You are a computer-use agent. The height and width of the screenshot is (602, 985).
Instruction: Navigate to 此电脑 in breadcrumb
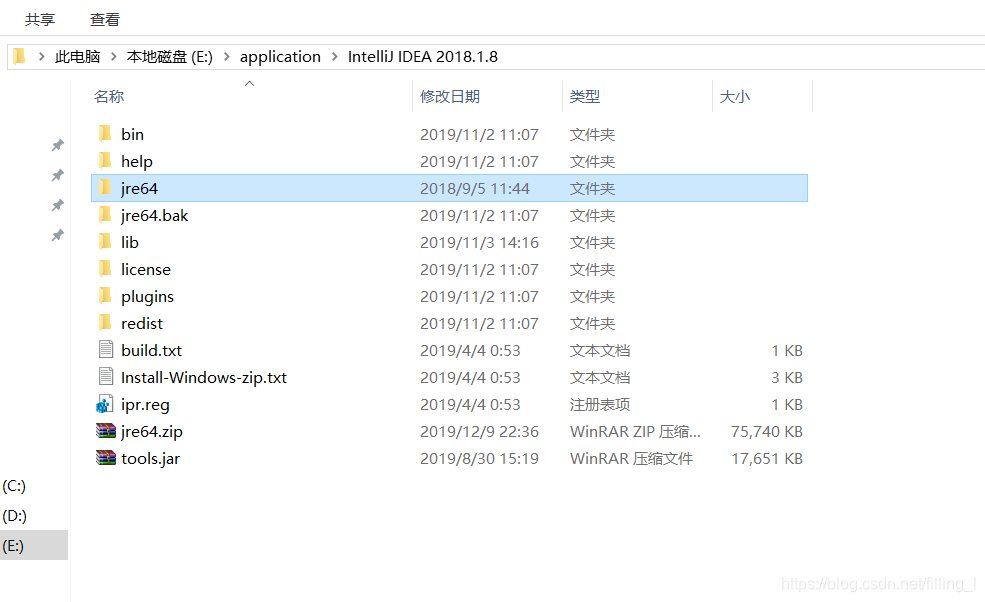[x=77, y=57]
